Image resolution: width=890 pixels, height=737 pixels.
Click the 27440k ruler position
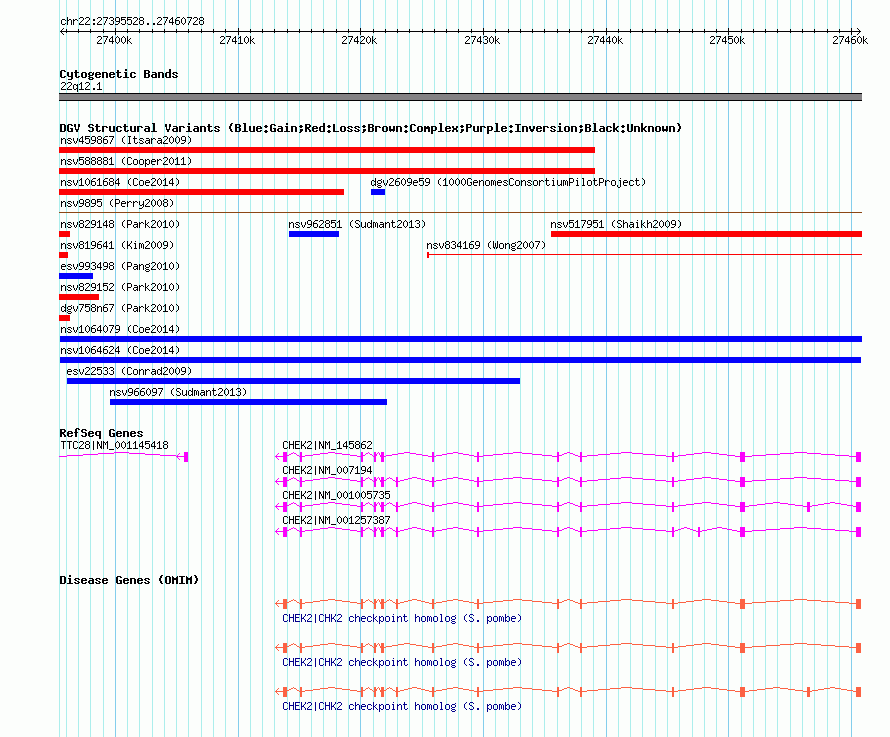click(x=605, y=40)
